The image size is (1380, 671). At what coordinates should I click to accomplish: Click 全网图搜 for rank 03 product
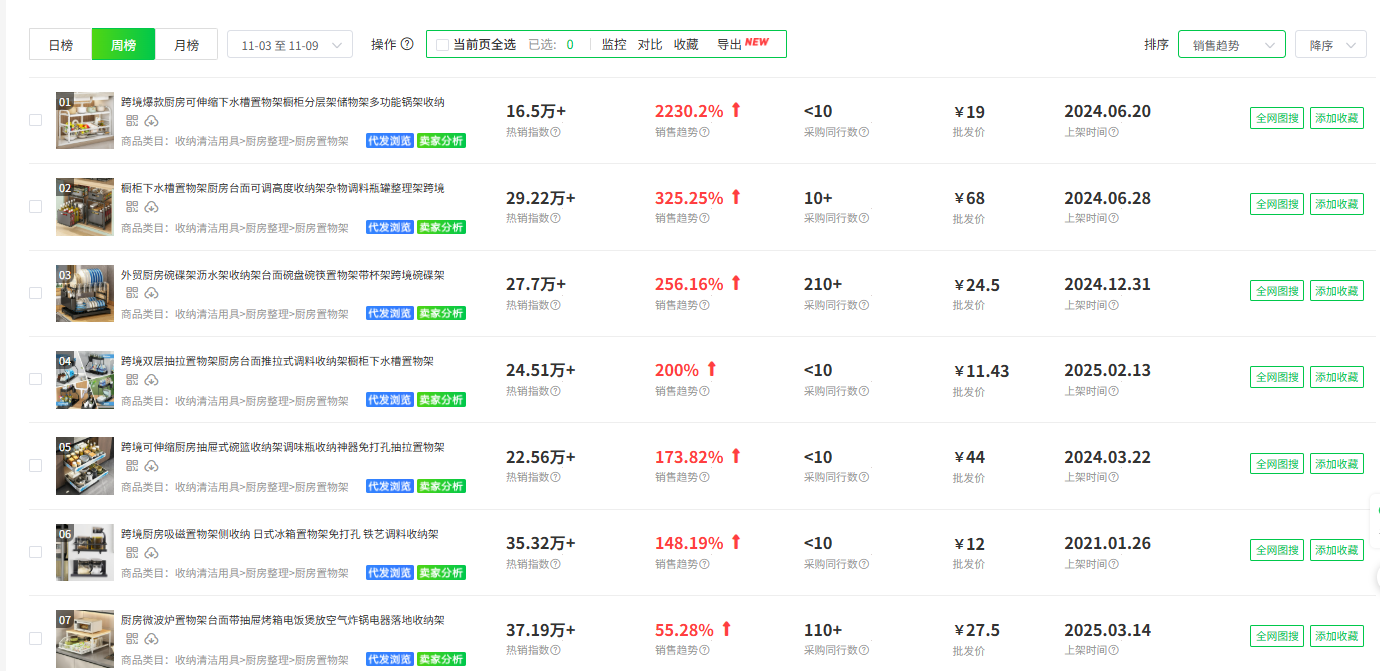1276,290
